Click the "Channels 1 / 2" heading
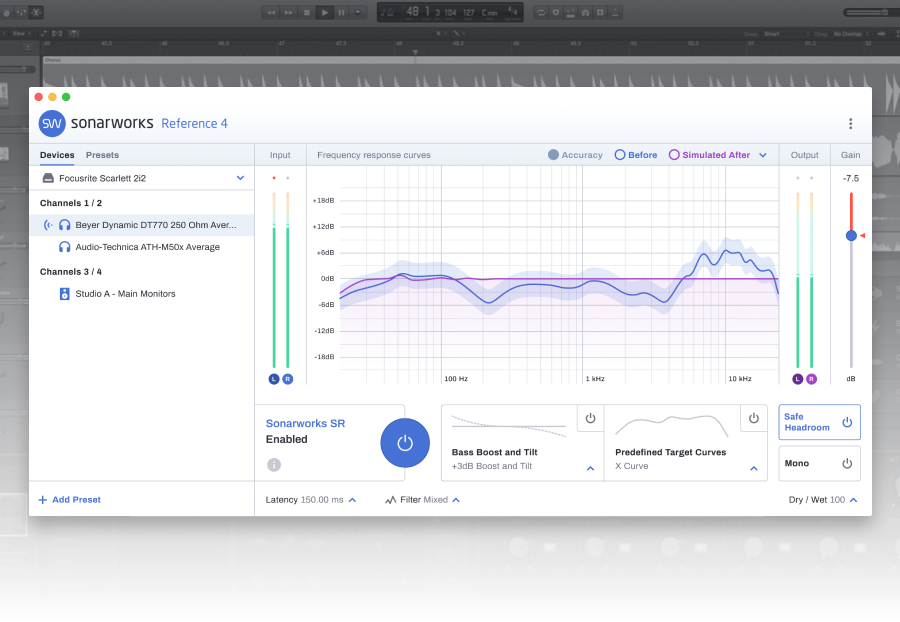The height and width of the screenshot is (622, 900). [71, 203]
